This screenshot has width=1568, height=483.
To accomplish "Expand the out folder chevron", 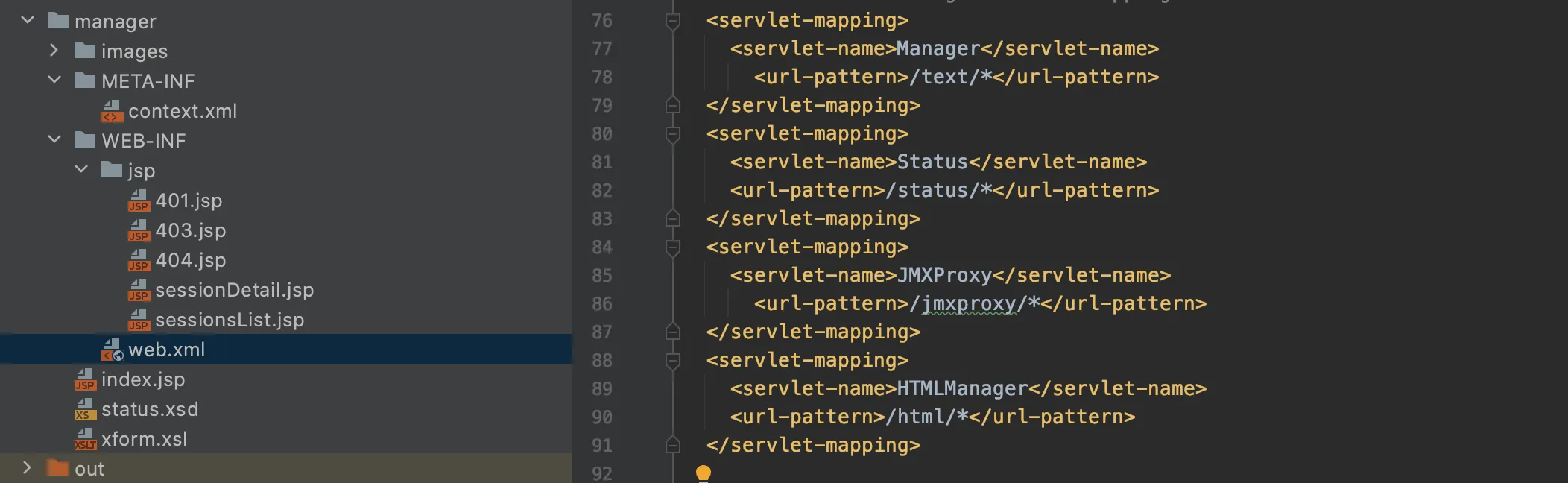I will pos(27,467).
